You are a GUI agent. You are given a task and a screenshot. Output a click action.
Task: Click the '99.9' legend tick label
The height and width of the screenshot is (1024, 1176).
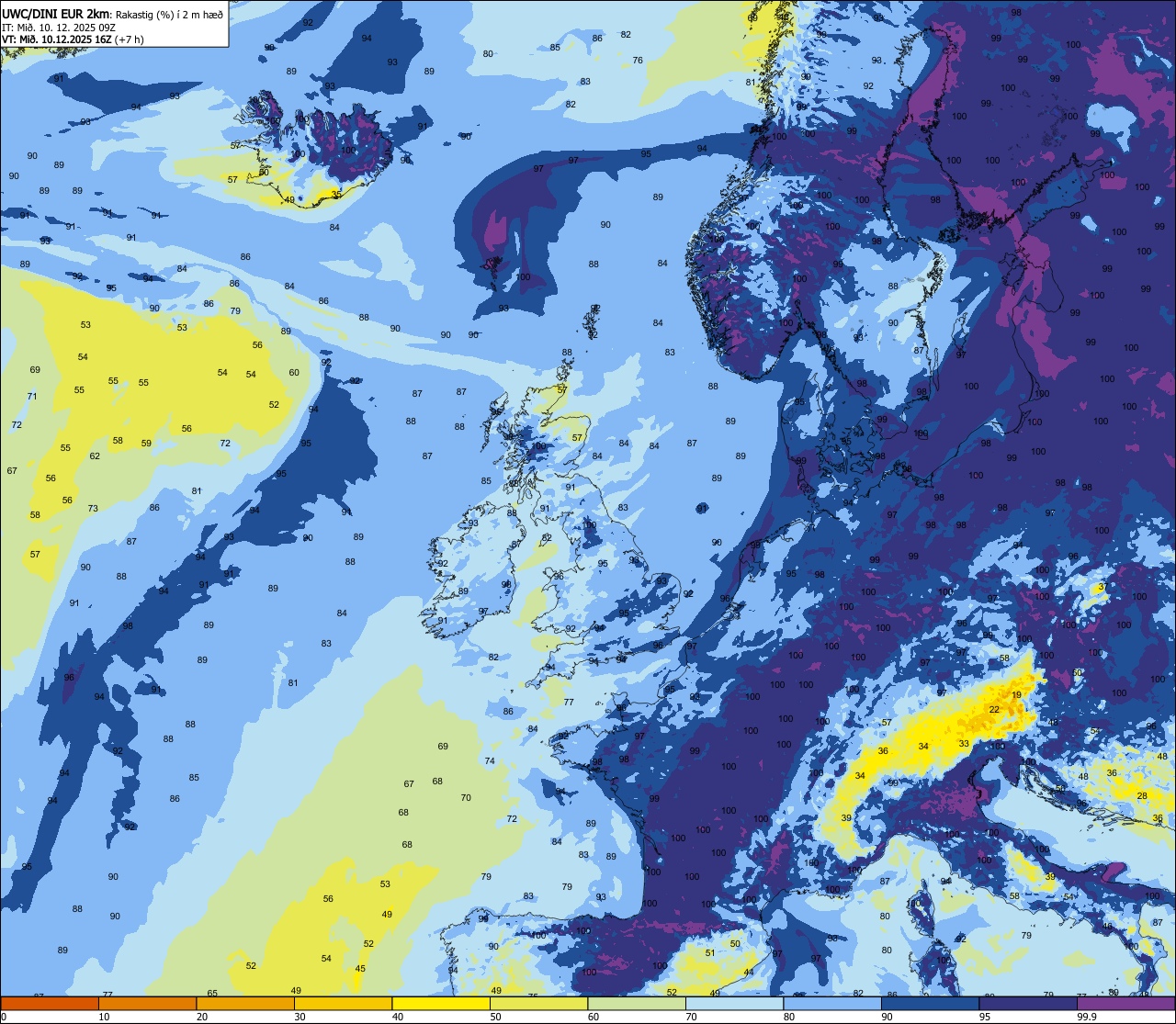1087,1017
